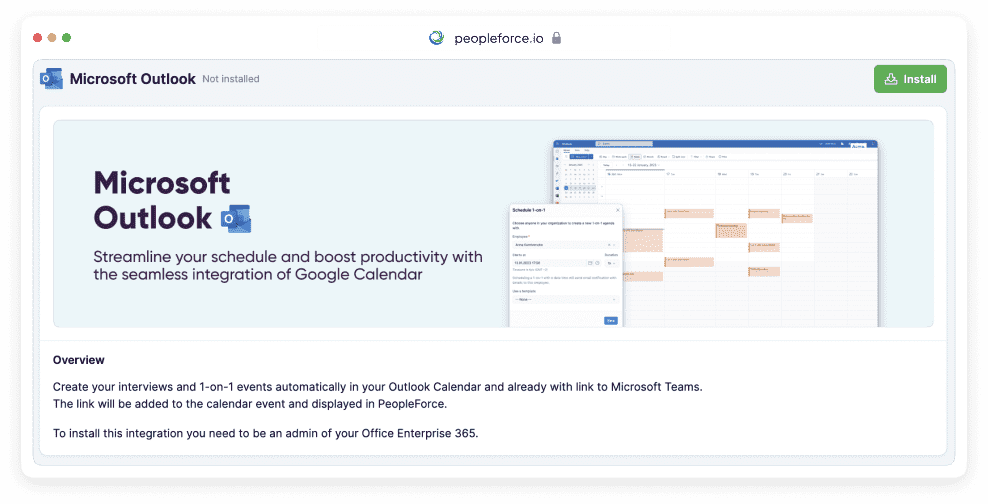Click the PeopleForce logo in the address bar
988x504 pixels.
[436, 38]
